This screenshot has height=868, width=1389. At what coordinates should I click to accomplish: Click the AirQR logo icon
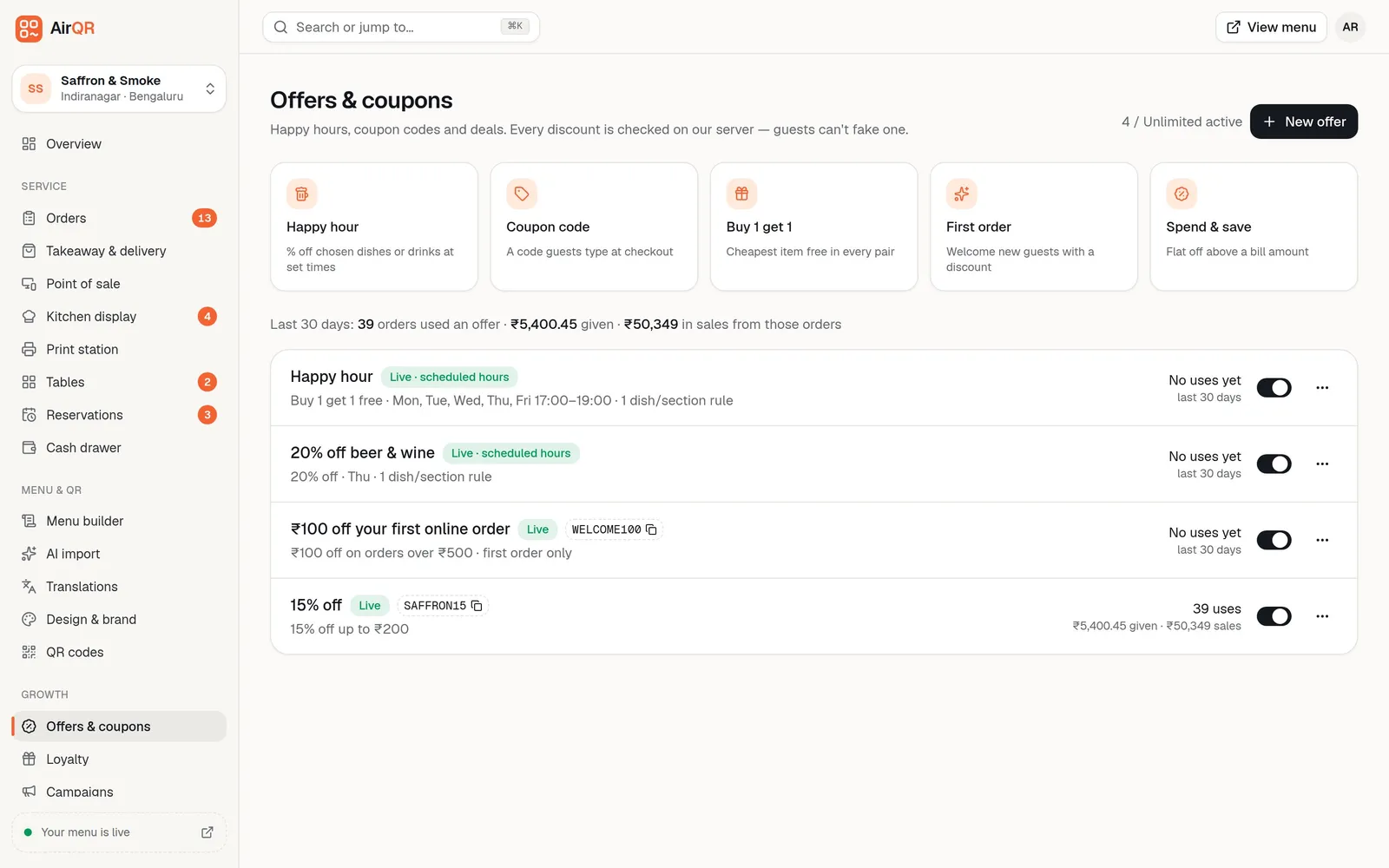(29, 28)
